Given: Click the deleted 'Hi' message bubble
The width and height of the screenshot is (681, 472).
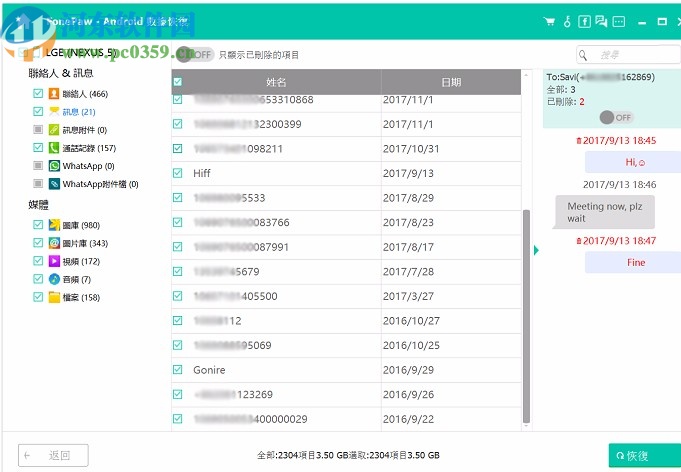Looking at the screenshot, I should tap(633, 162).
